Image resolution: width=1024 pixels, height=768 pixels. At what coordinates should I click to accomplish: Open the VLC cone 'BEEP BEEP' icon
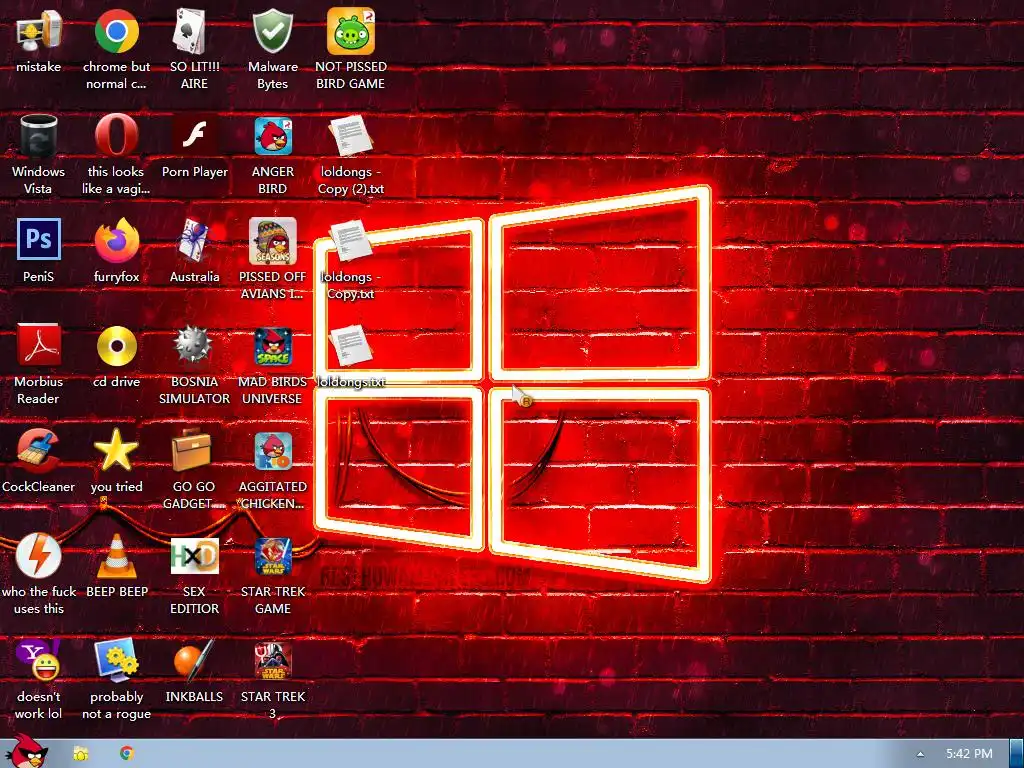[x=117, y=556]
